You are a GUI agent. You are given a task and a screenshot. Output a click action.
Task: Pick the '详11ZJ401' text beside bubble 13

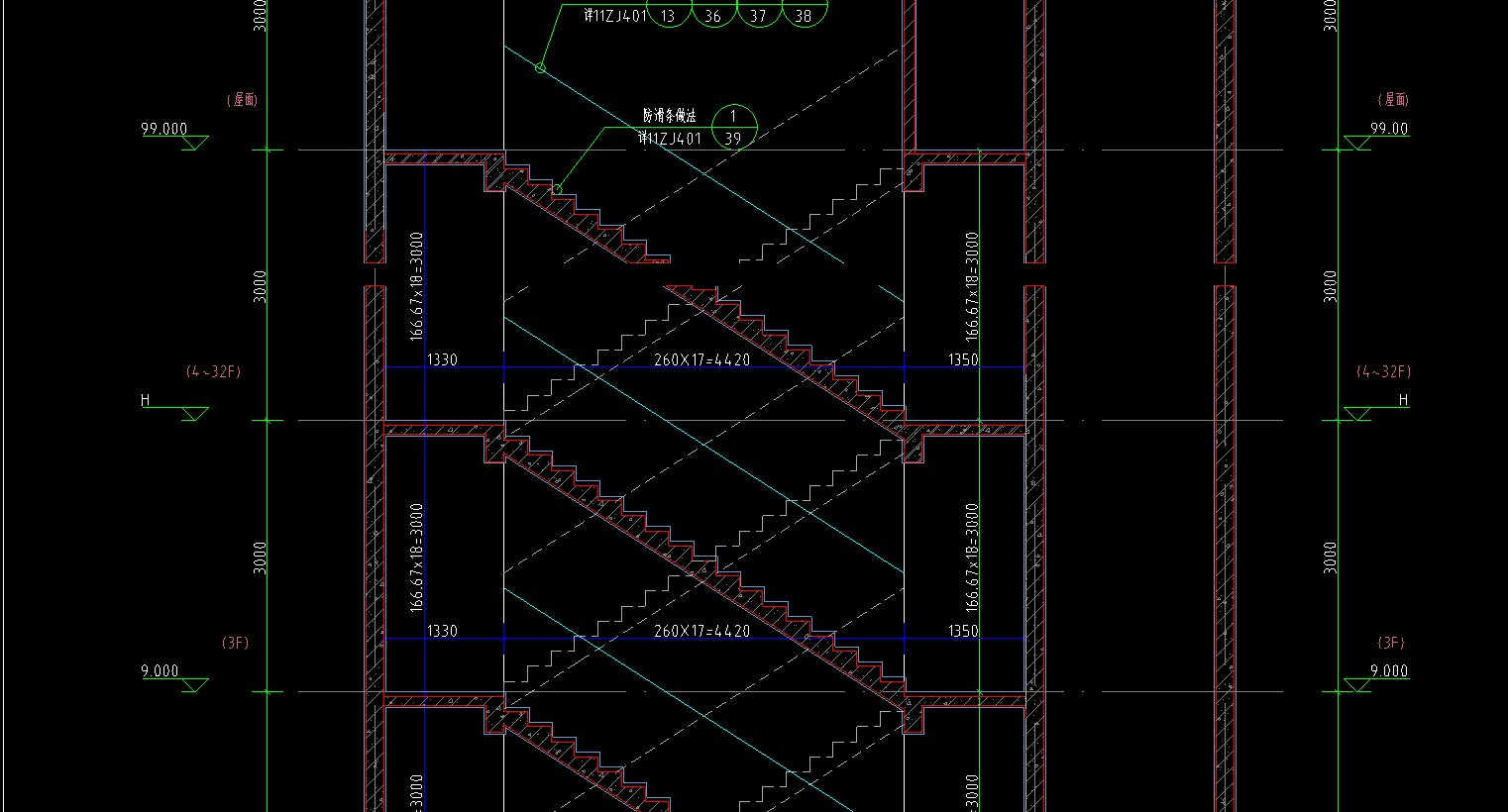point(615,16)
